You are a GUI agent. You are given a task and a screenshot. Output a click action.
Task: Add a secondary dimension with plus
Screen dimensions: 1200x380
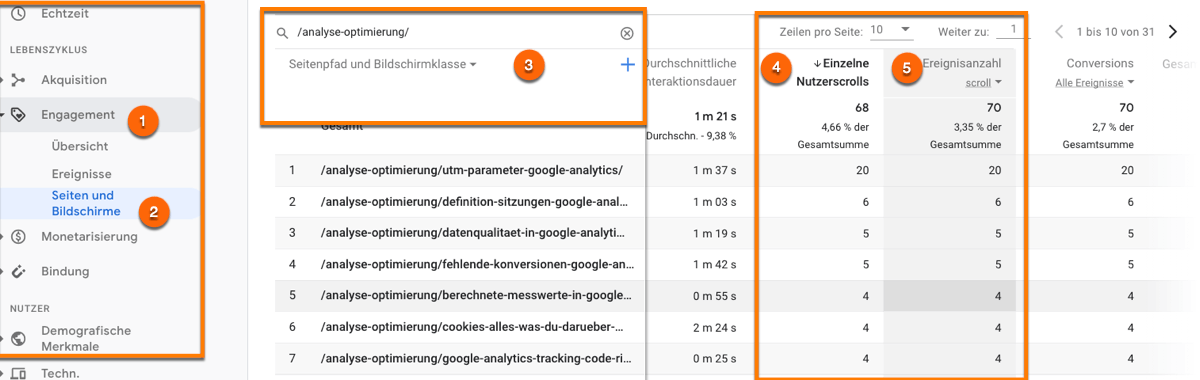(x=628, y=64)
